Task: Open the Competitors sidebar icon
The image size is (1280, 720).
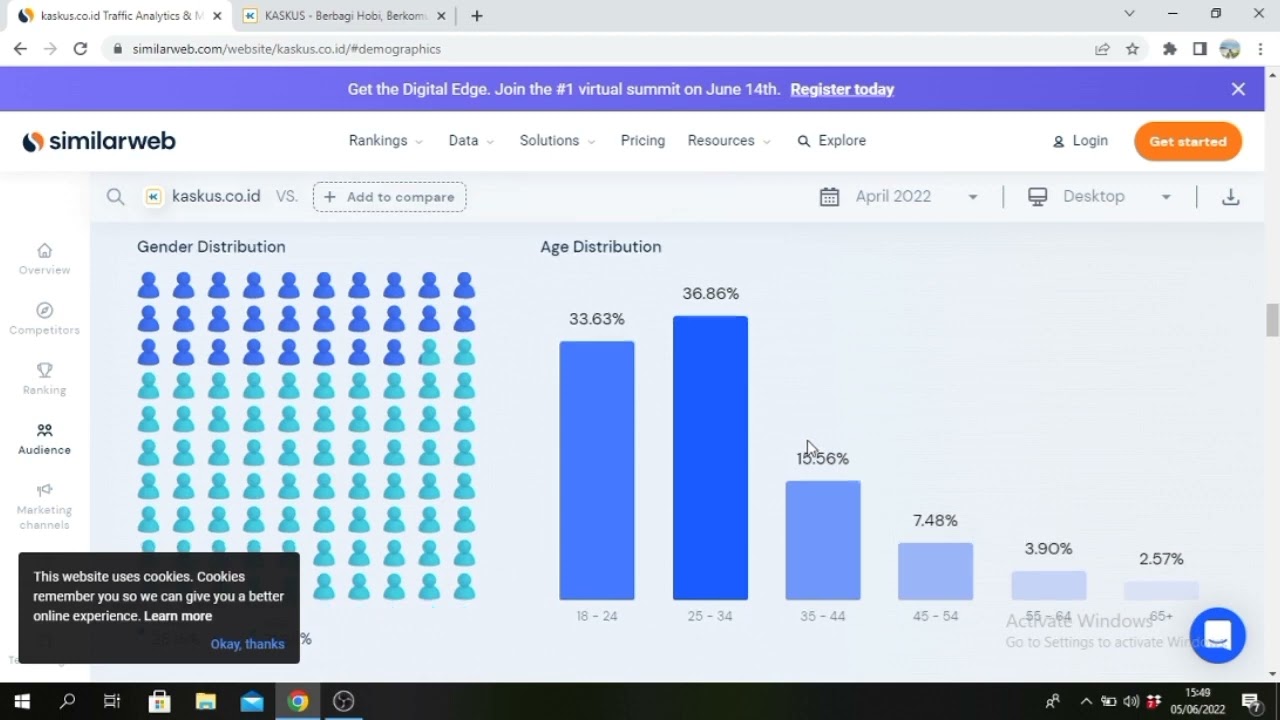Action: 44,311
